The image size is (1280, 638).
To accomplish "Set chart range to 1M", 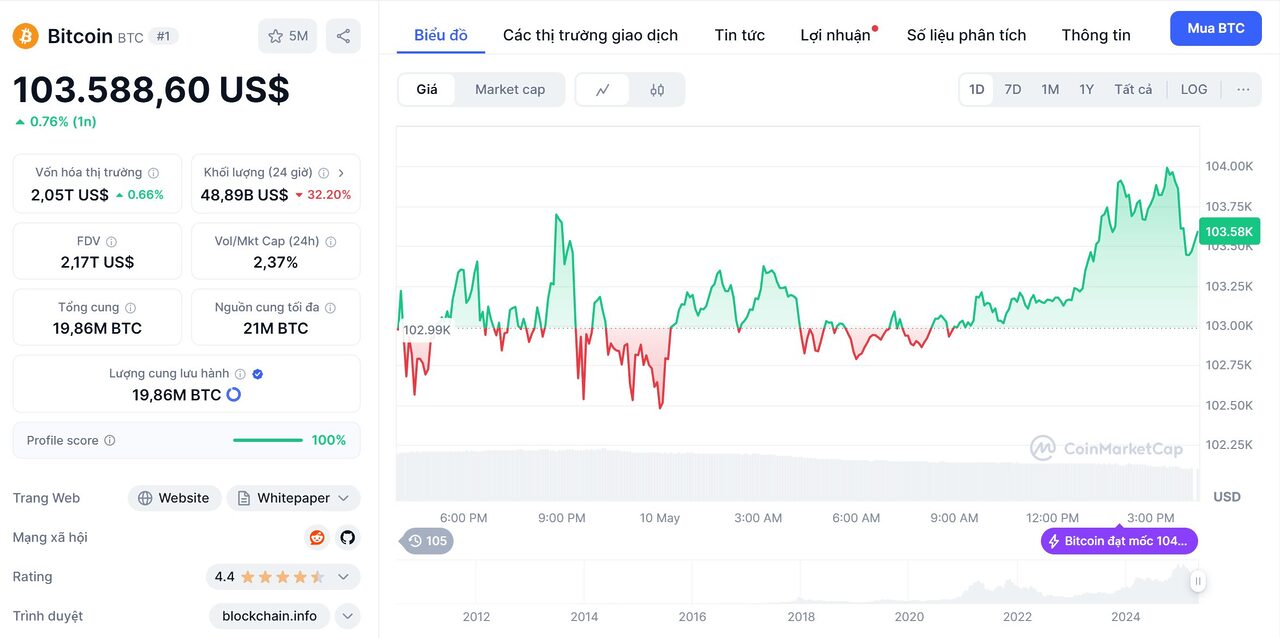I will pyautogui.click(x=1050, y=90).
